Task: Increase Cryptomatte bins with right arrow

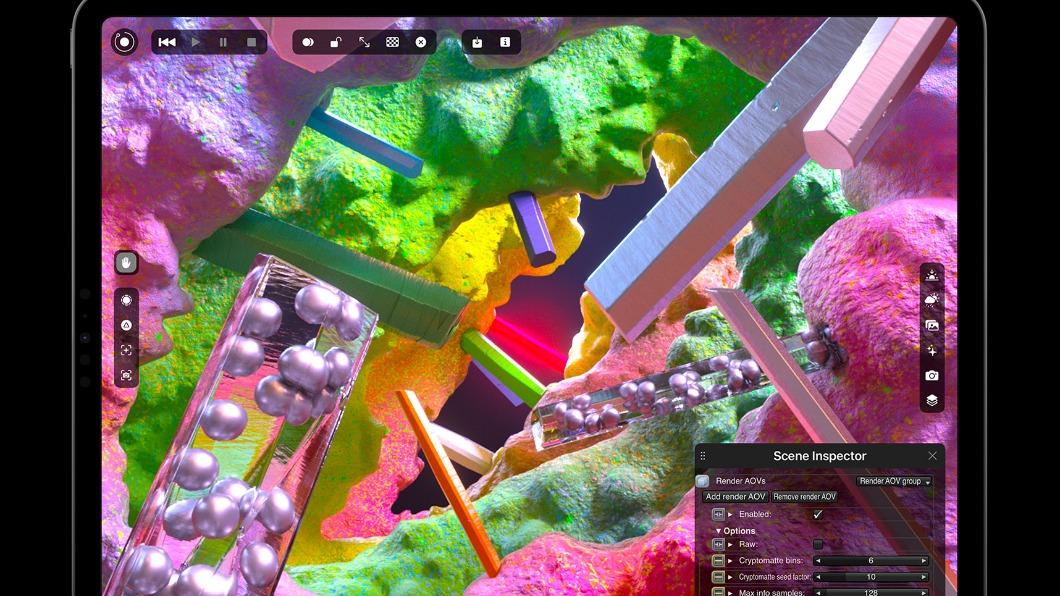Action: 924,561
